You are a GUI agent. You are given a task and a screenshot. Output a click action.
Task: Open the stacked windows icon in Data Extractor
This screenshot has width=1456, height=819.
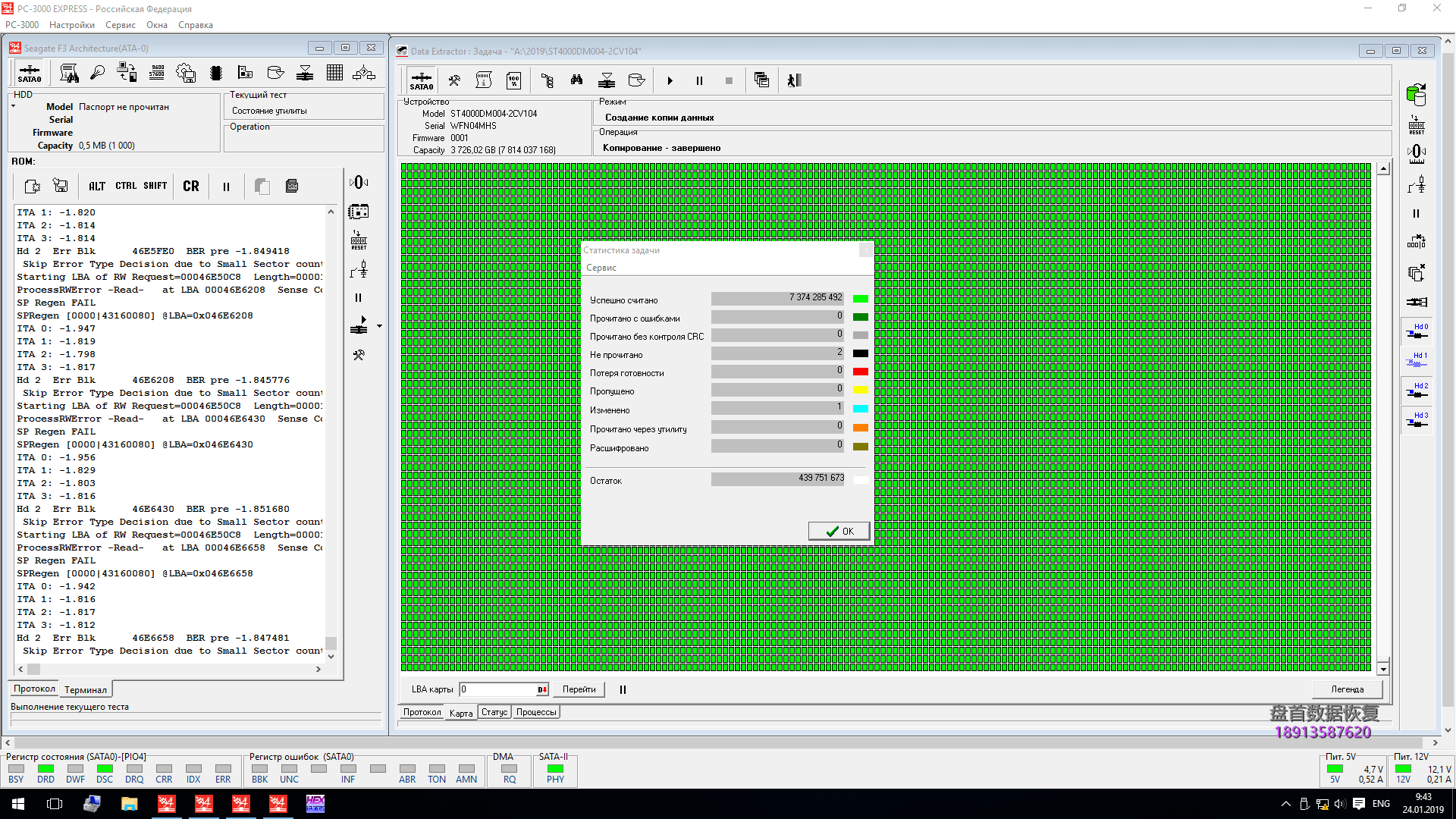click(x=761, y=80)
